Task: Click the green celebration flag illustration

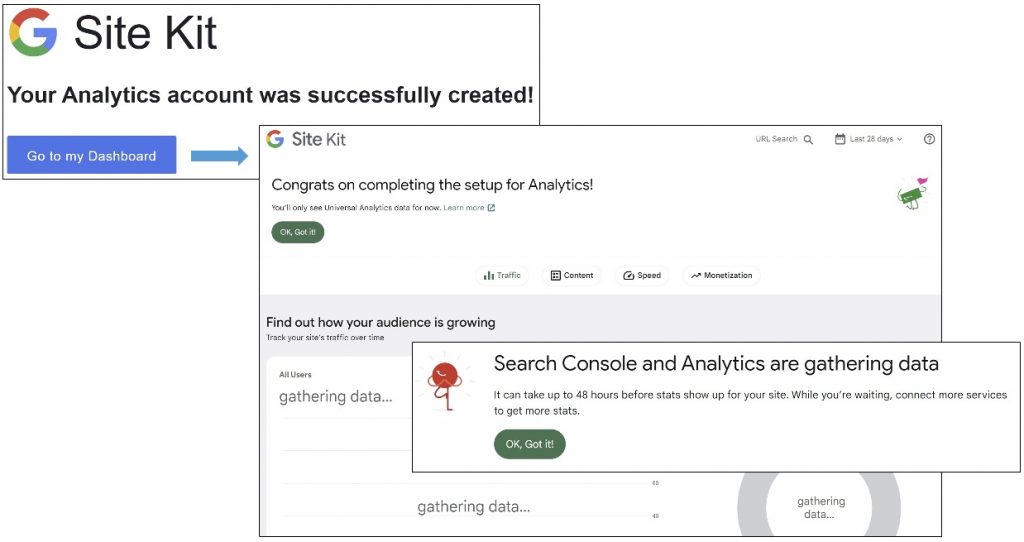Action: pyautogui.click(x=911, y=194)
